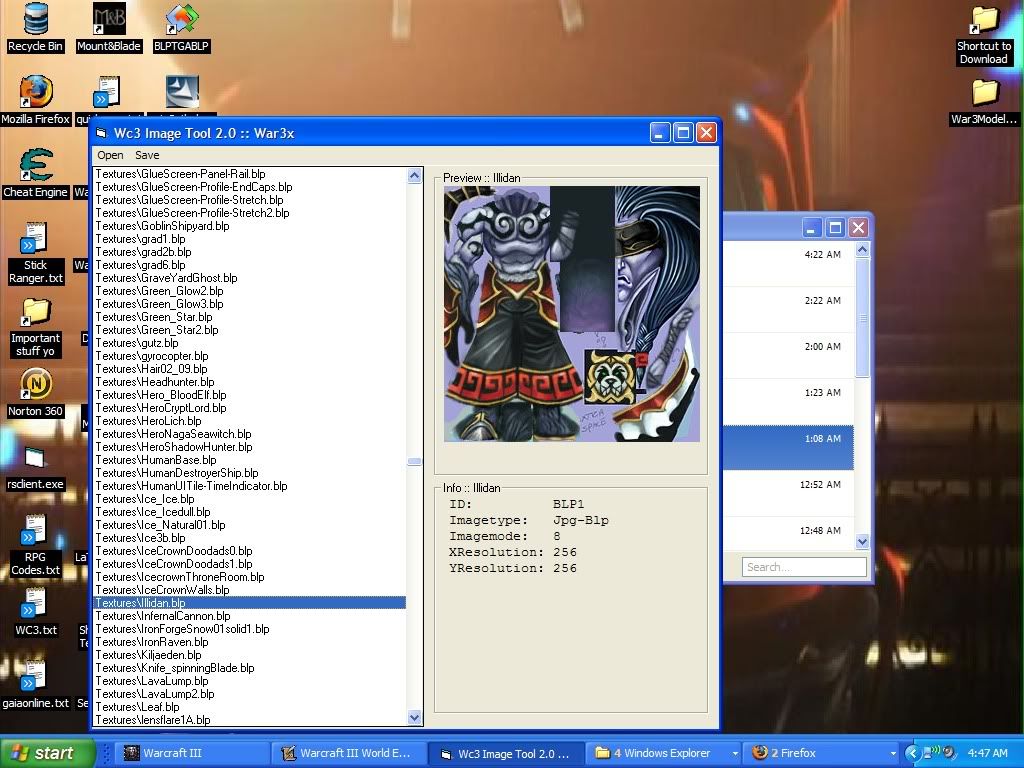Select Textures\IronRaven.blp entry
This screenshot has width=1024, height=768.
click(x=250, y=642)
